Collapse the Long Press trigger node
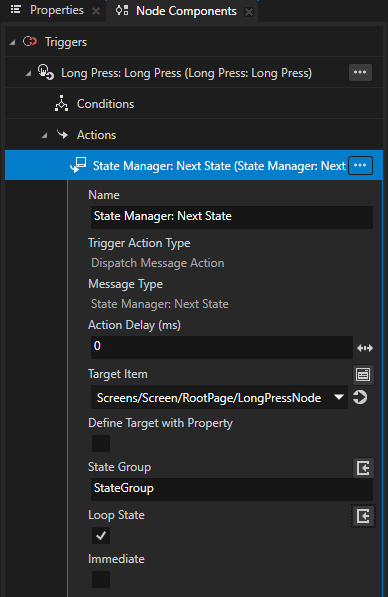This screenshot has width=388, height=597. pyautogui.click(x=28, y=73)
